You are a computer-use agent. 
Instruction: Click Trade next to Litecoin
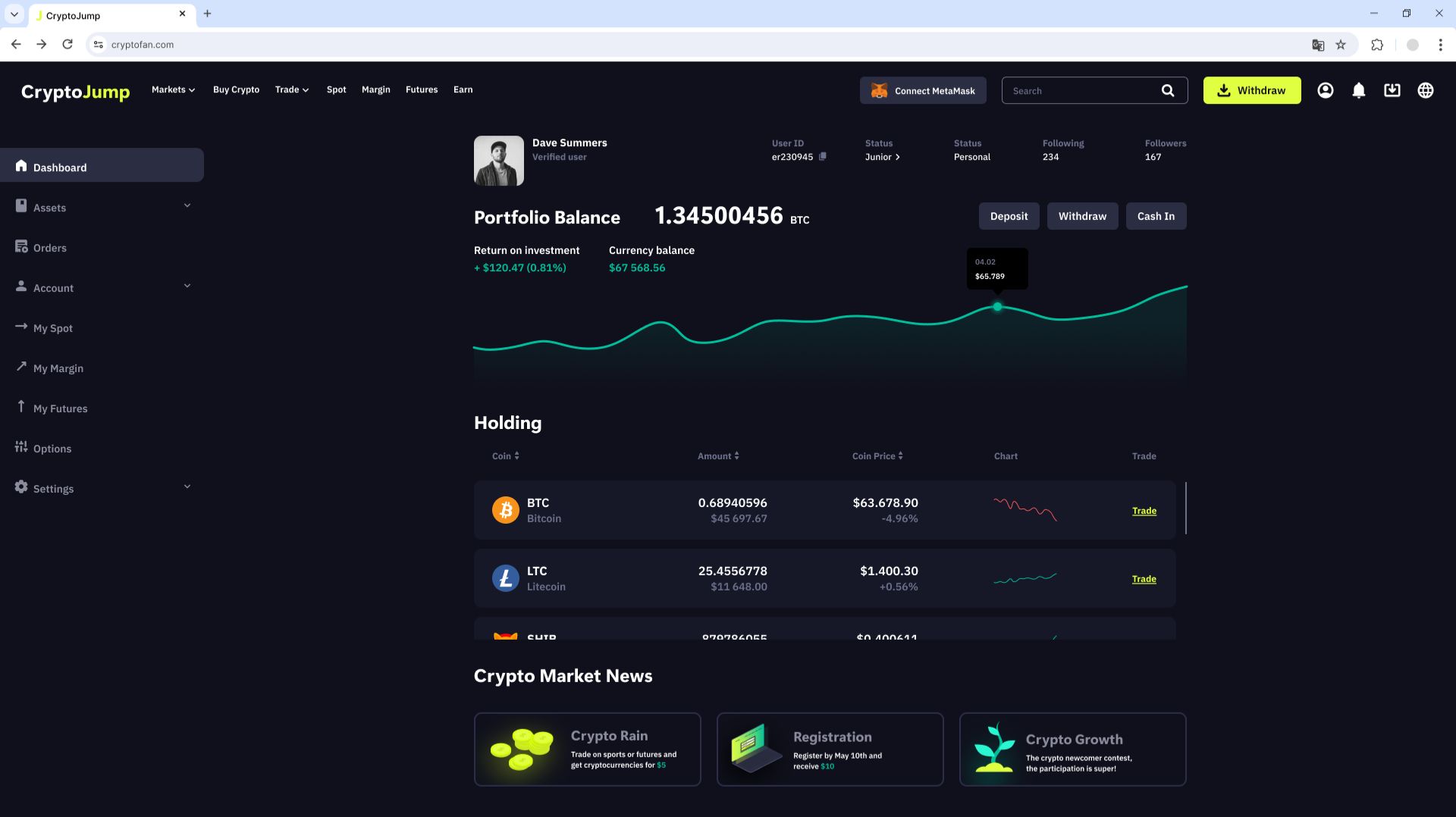tap(1144, 578)
